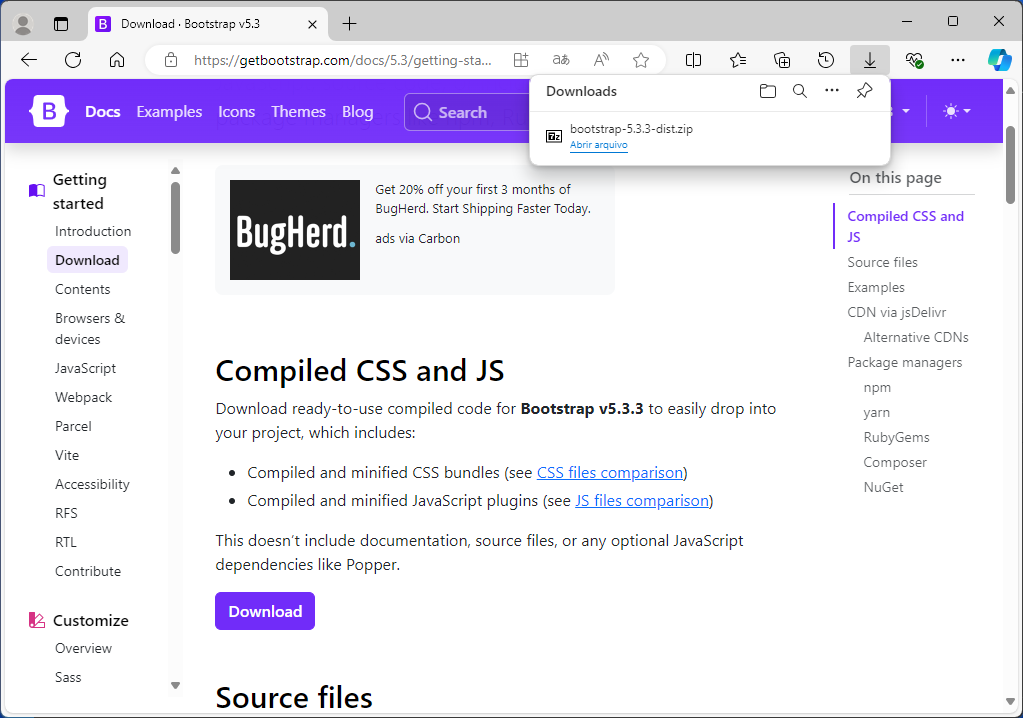This screenshot has width=1023, height=718.
Task: Click in the docs Search field
Action: pos(467,112)
